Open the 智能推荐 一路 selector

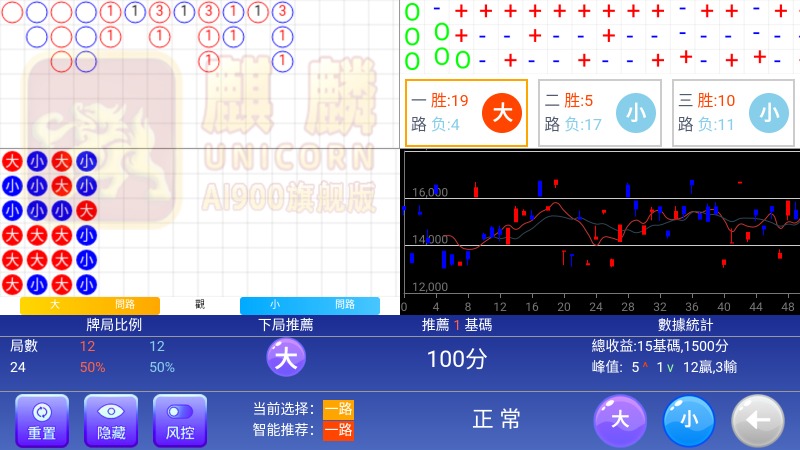337,430
